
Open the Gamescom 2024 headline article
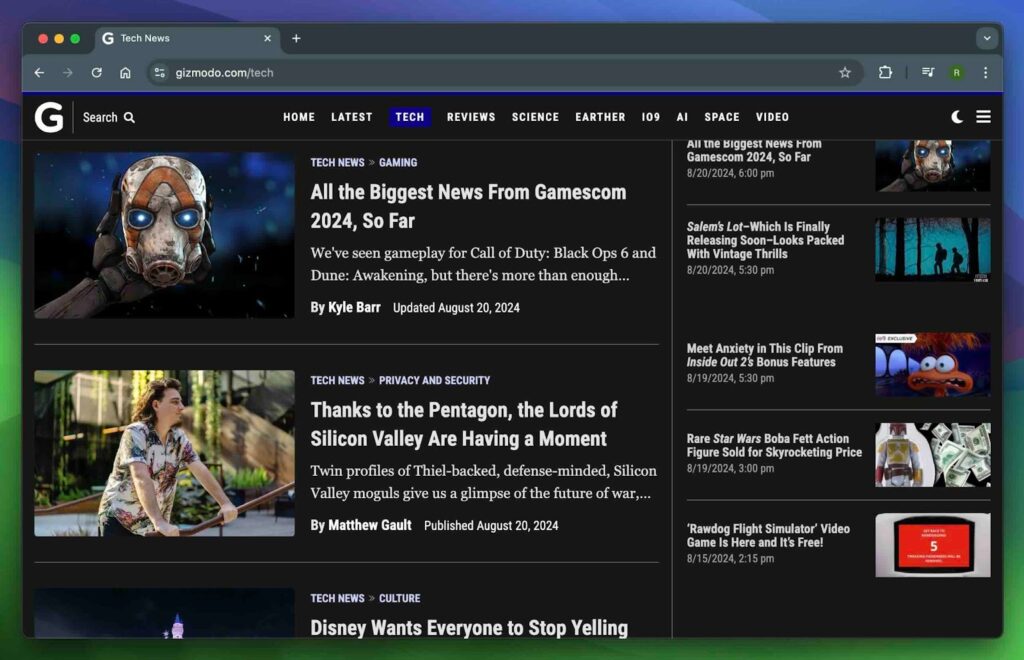click(468, 206)
